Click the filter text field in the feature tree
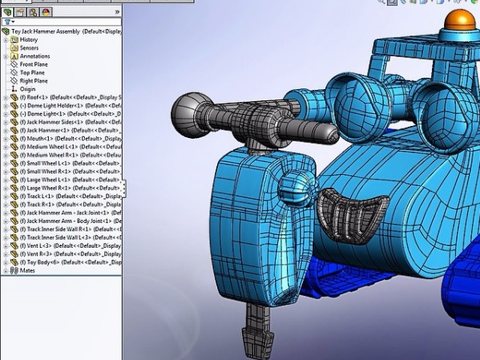This screenshot has width=480, height=360. coord(68,22)
